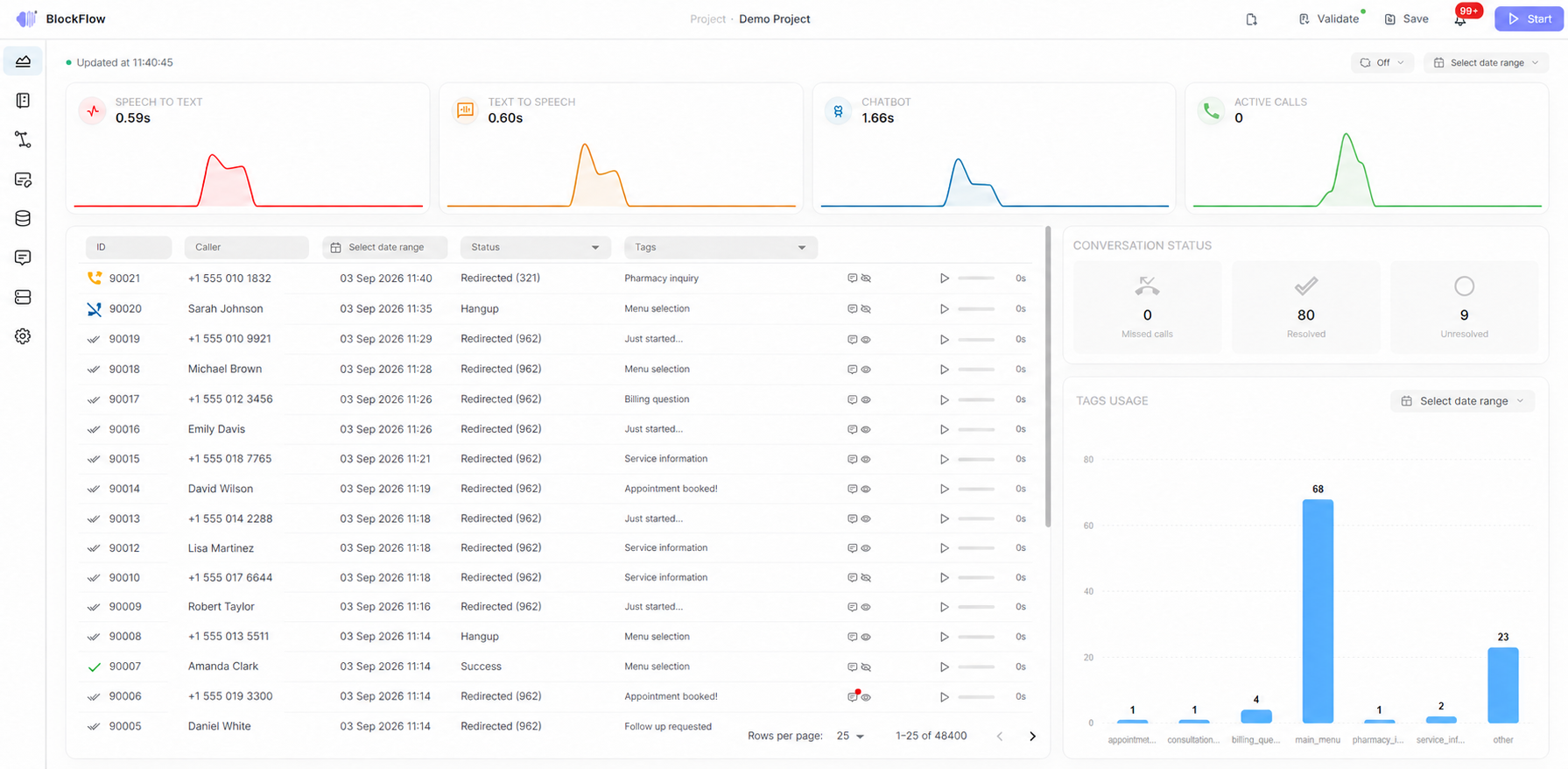1568x769 pixels.
Task: Toggle visibility eye for call 90016
Action: [866, 430]
